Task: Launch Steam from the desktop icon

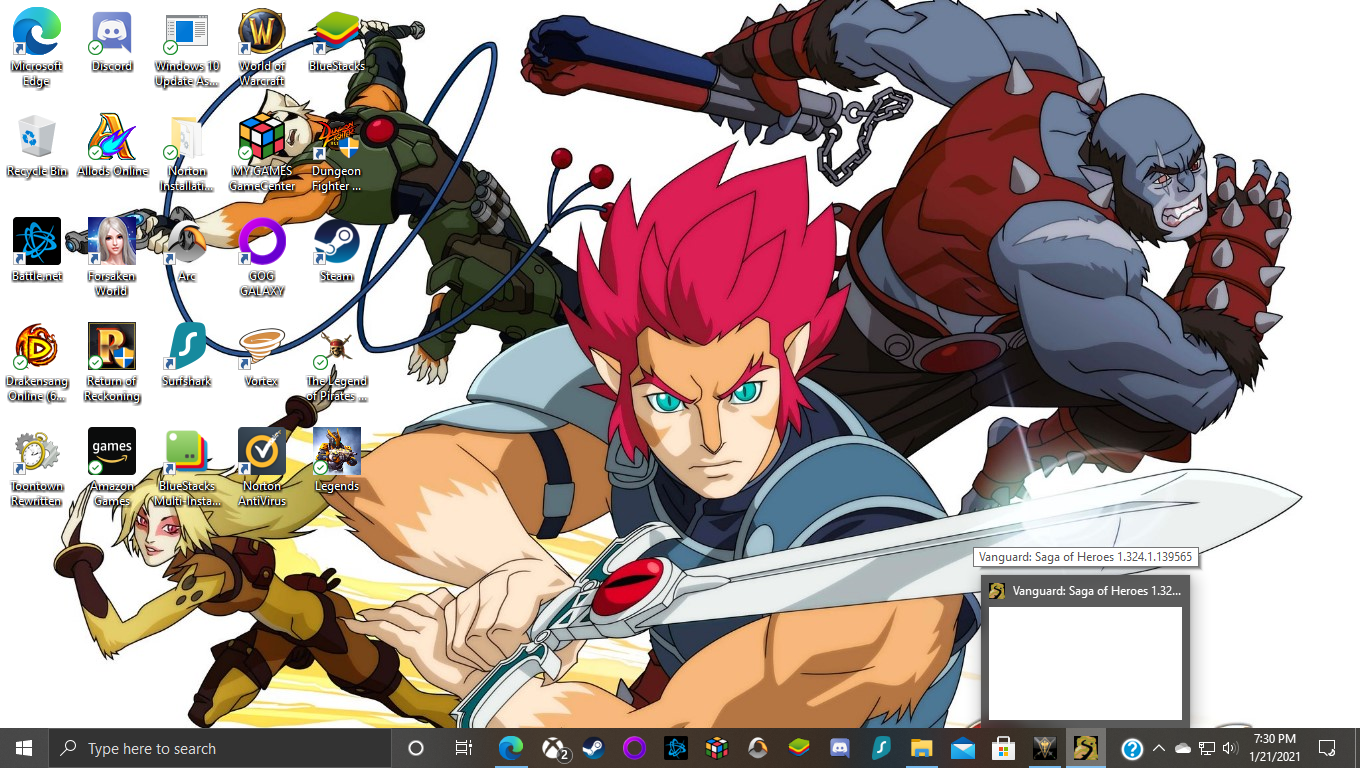Action: point(337,243)
